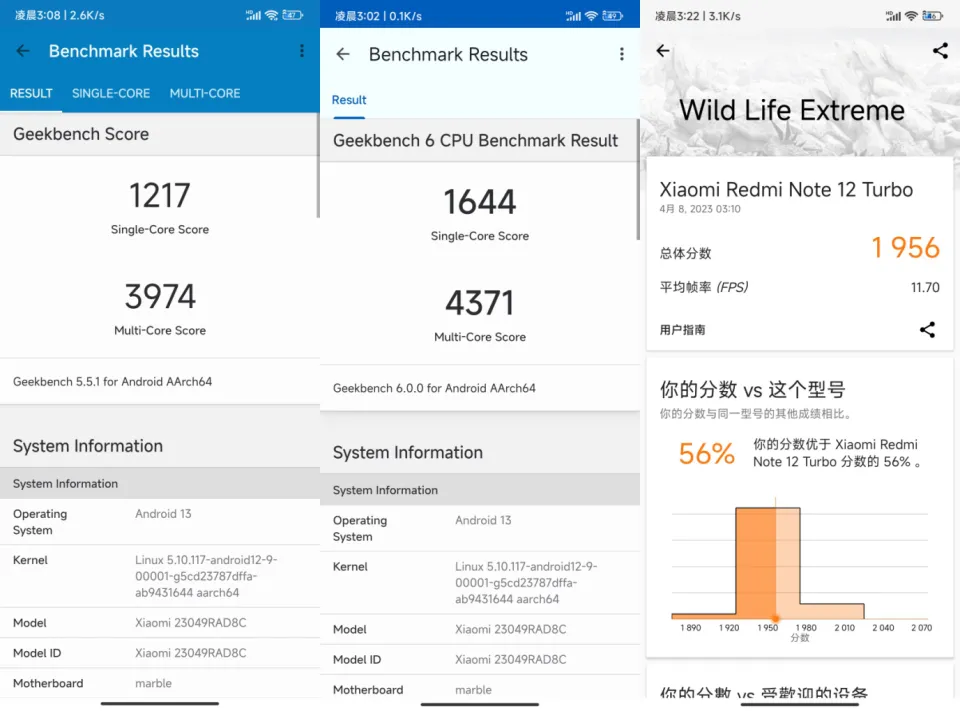This screenshot has width=960, height=711.
Task: Open three-dot menu on Geekbench 6 results screen
Action: 621,54
